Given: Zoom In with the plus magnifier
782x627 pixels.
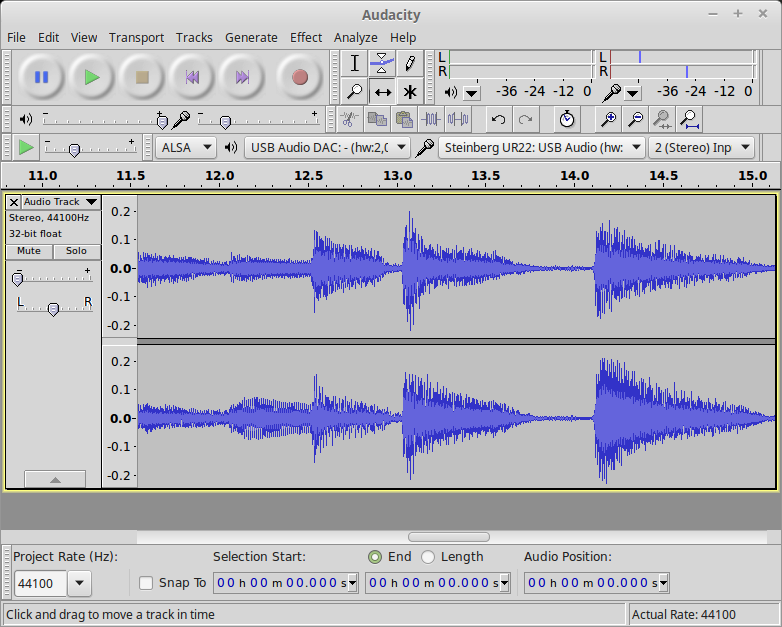Looking at the screenshot, I should pyautogui.click(x=608, y=119).
